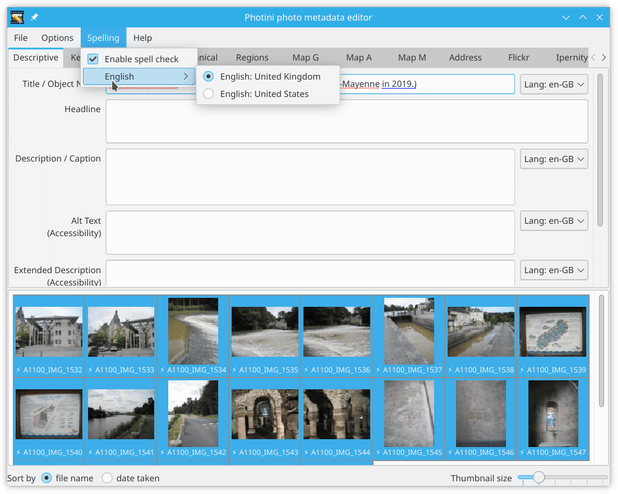
Task: Open Description / Caption Lang: en-GB dropdown
Action: (x=554, y=159)
